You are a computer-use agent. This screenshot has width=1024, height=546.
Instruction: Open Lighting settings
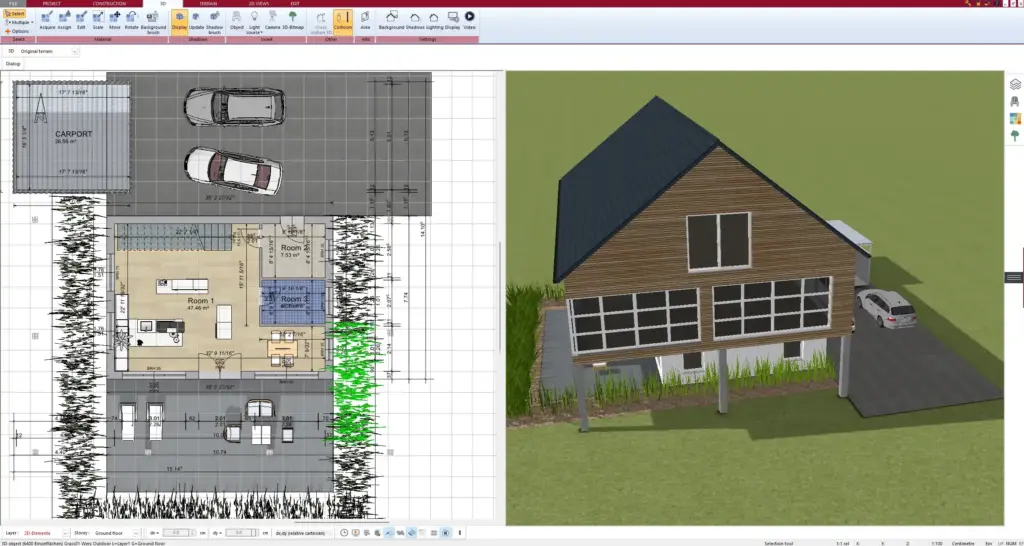pyautogui.click(x=434, y=20)
